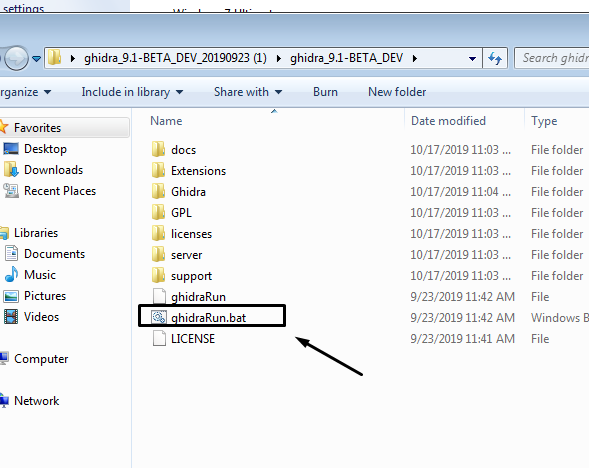Open the Organize dropdown menu
This screenshot has width=589, height=468.
(x=26, y=92)
